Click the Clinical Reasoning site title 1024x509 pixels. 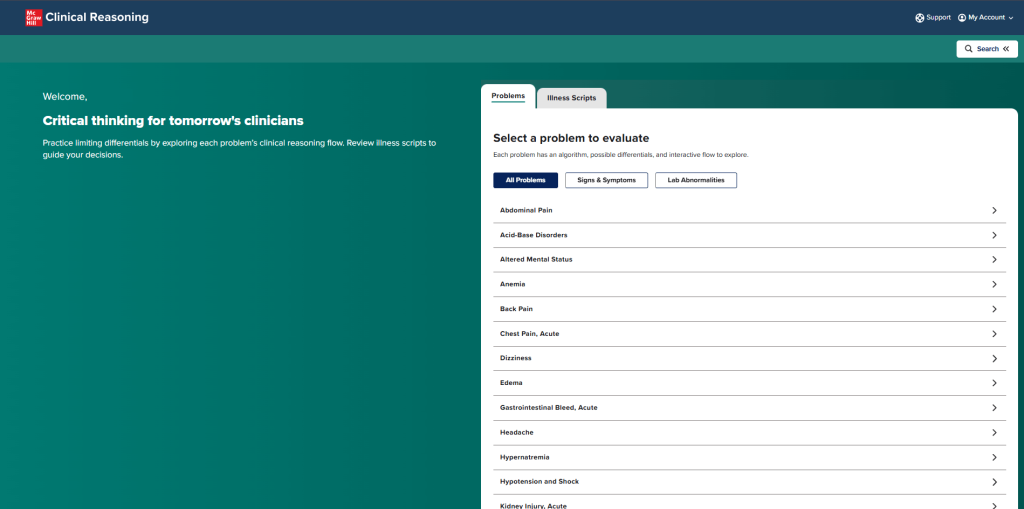[x=97, y=17]
